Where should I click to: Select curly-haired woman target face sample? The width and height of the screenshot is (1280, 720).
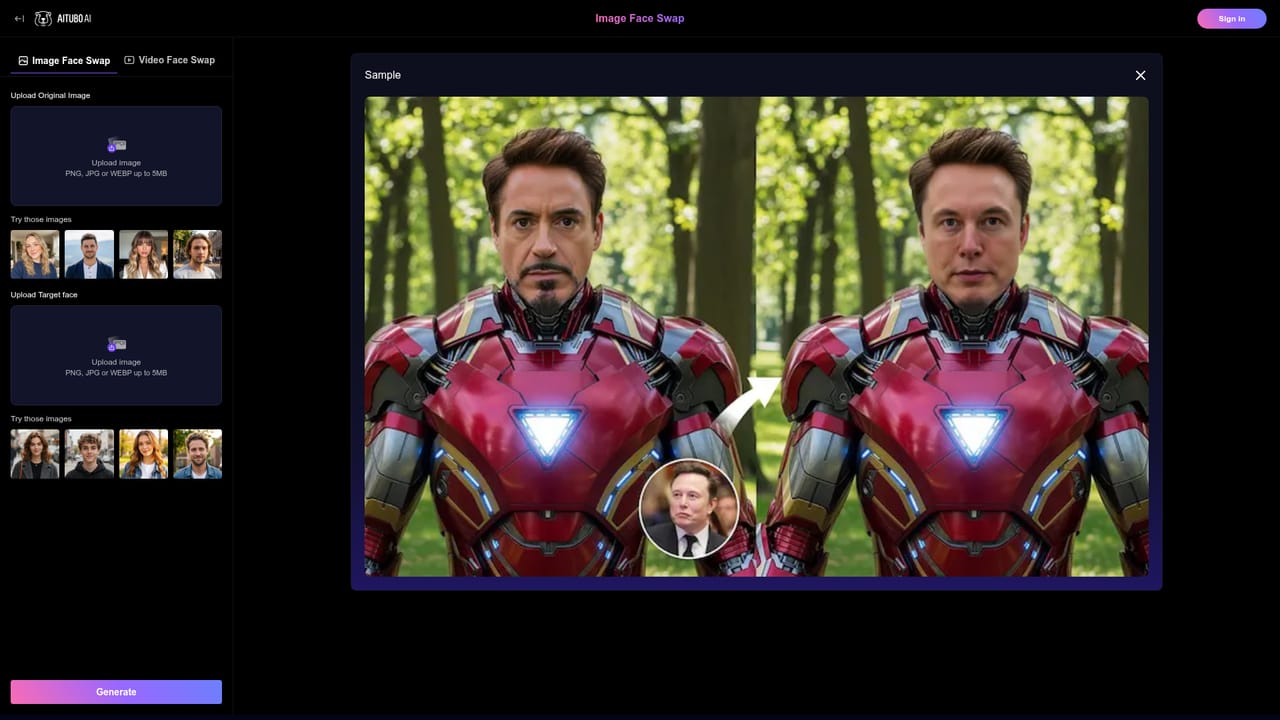click(x=35, y=454)
